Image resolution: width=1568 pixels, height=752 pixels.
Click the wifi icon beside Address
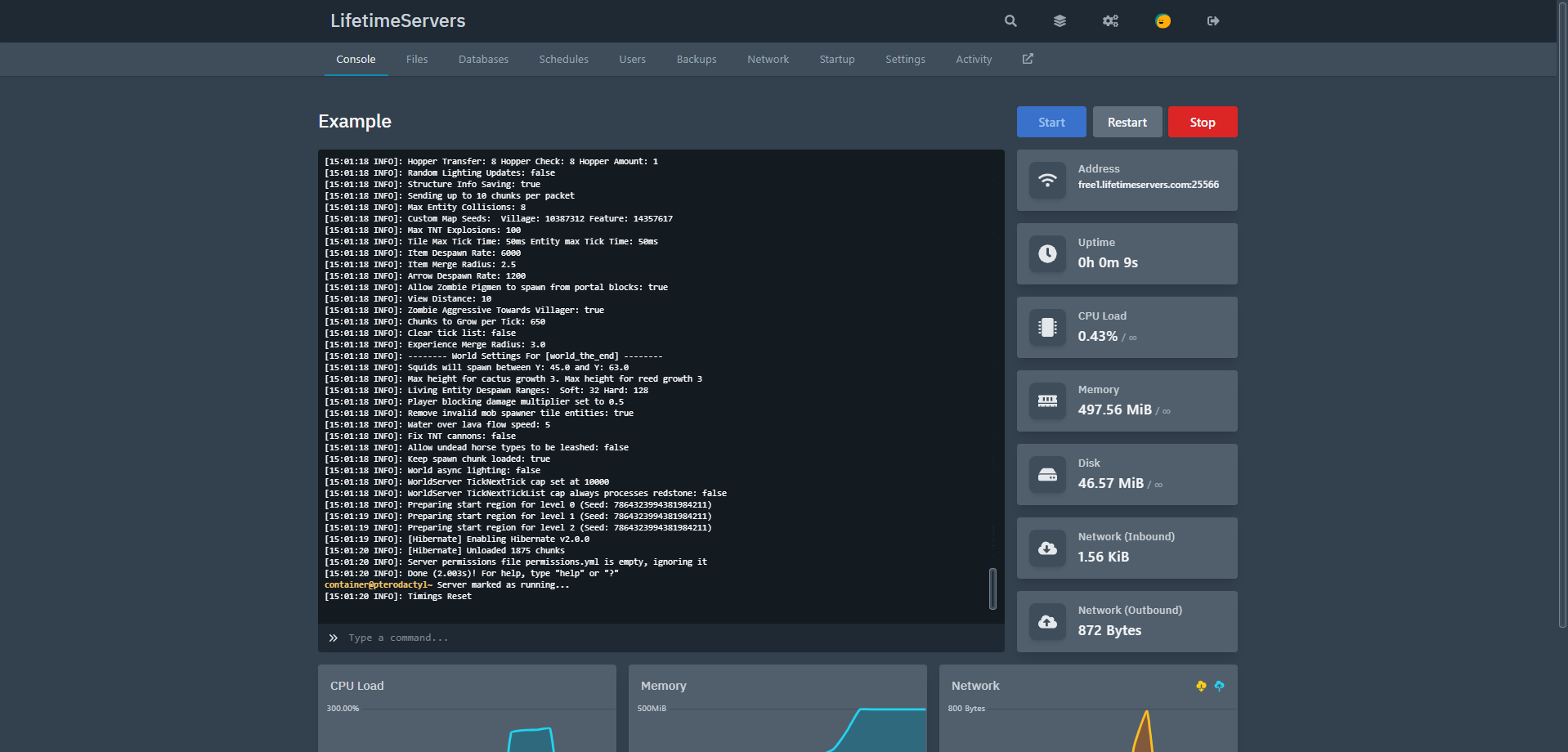pos(1047,180)
